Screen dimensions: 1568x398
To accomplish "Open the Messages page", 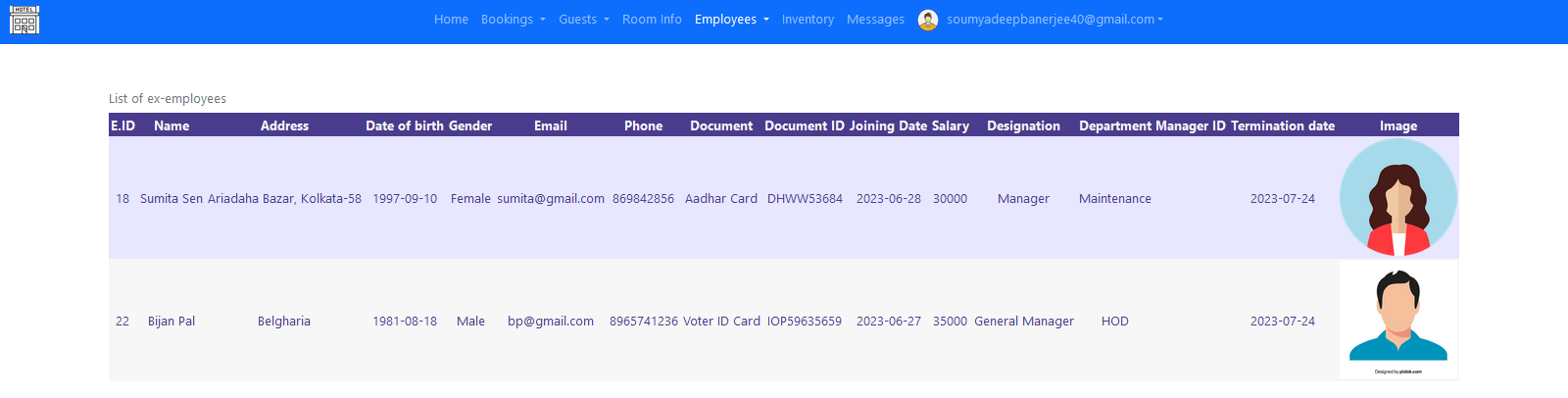I will click(875, 20).
